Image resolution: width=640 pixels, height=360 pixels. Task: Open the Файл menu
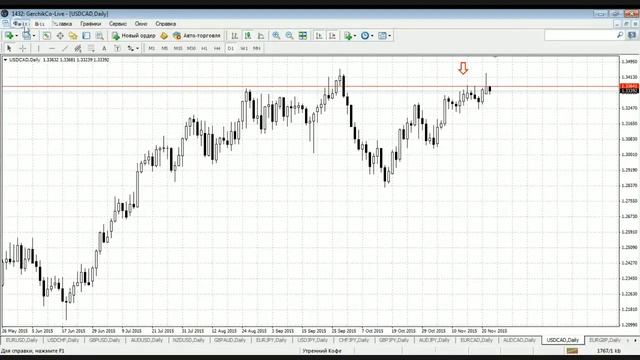pyautogui.click(x=20, y=24)
